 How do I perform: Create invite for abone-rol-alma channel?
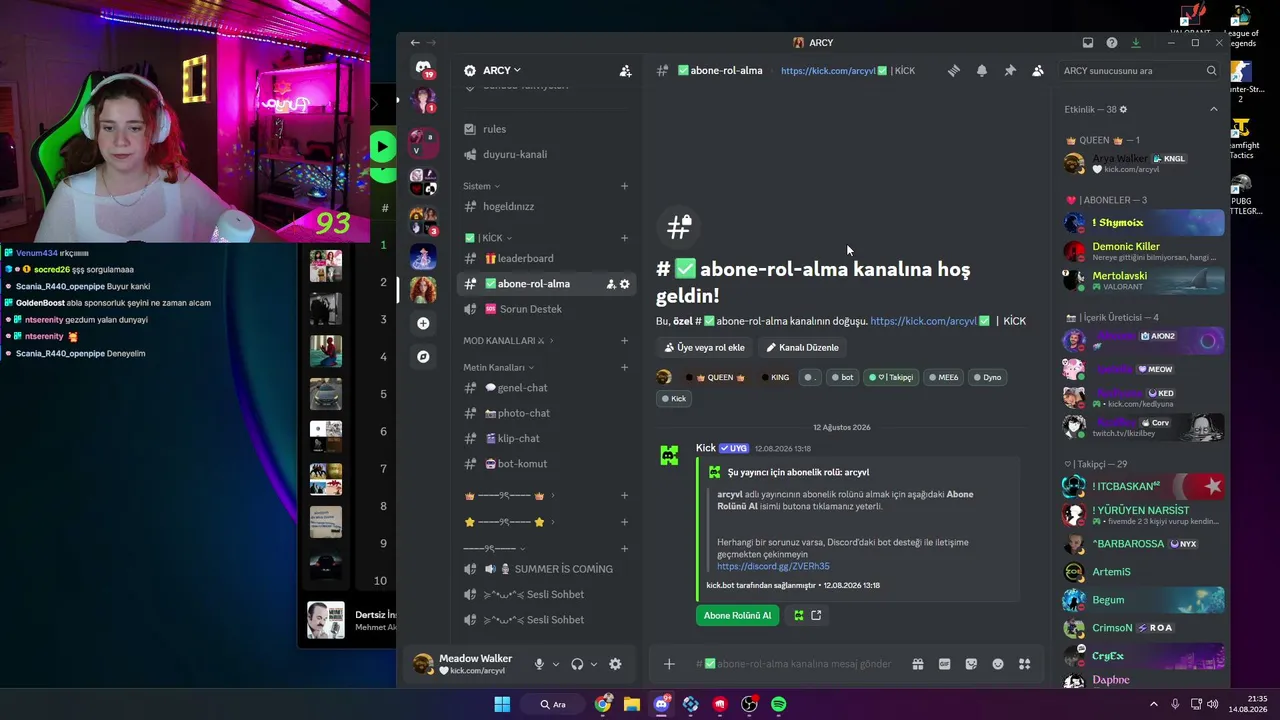[x=610, y=284]
